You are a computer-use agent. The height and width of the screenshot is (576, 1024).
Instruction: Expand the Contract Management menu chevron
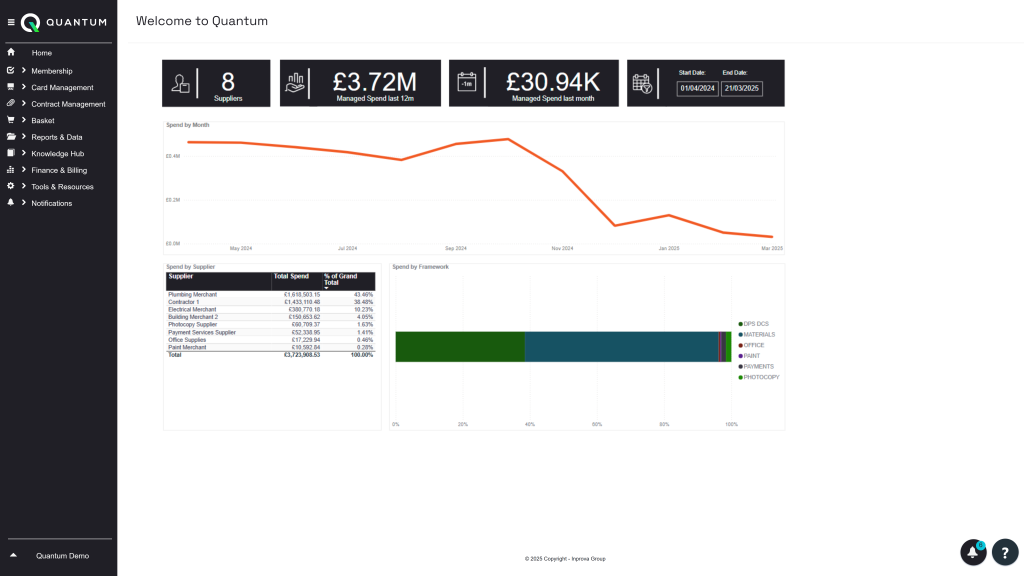coord(22,103)
